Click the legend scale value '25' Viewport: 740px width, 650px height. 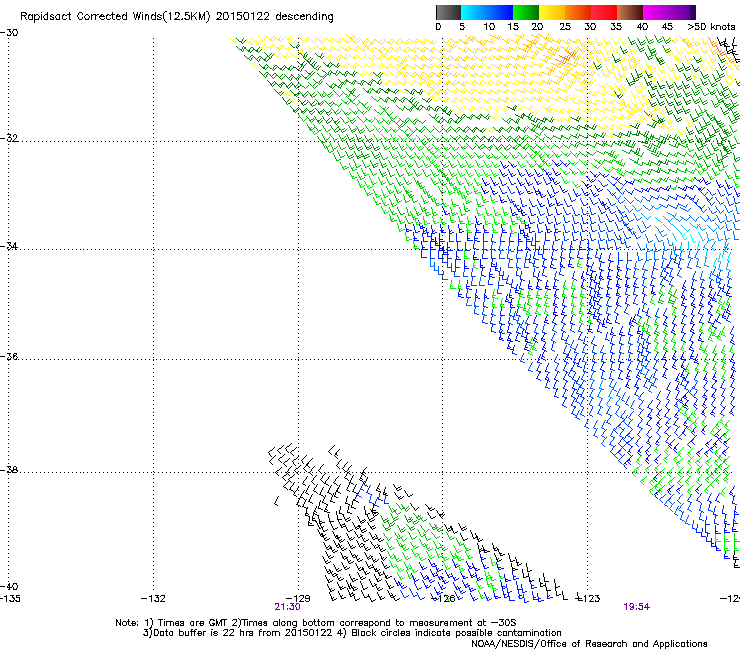(x=565, y=26)
